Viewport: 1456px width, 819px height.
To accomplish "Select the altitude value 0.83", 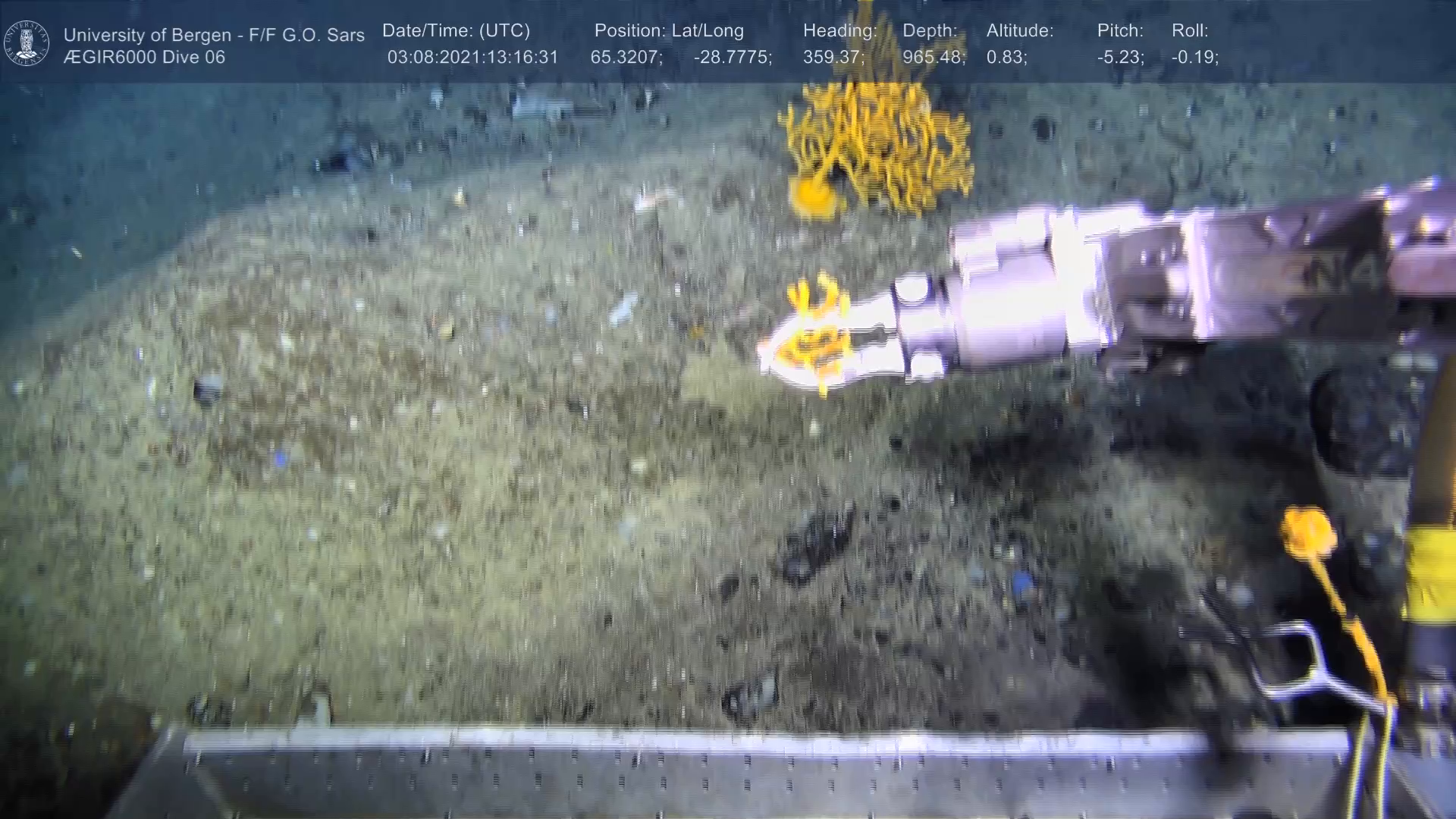I will [1006, 58].
